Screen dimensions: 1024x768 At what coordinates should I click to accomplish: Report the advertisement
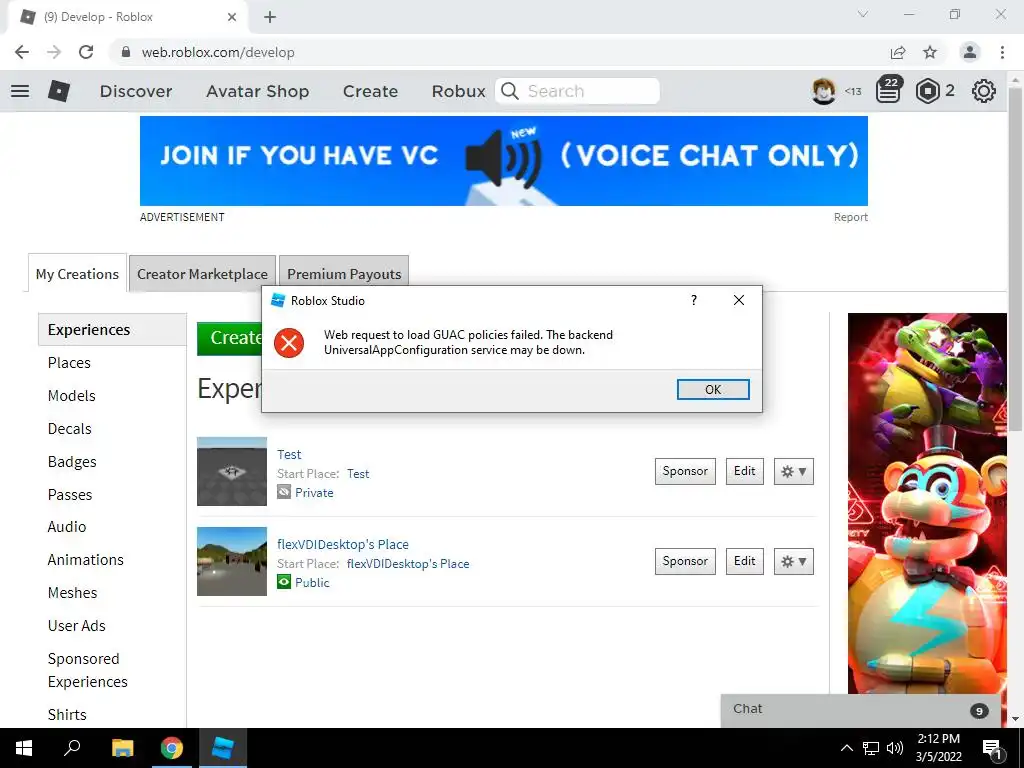pyautogui.click(x=850, y=217)
